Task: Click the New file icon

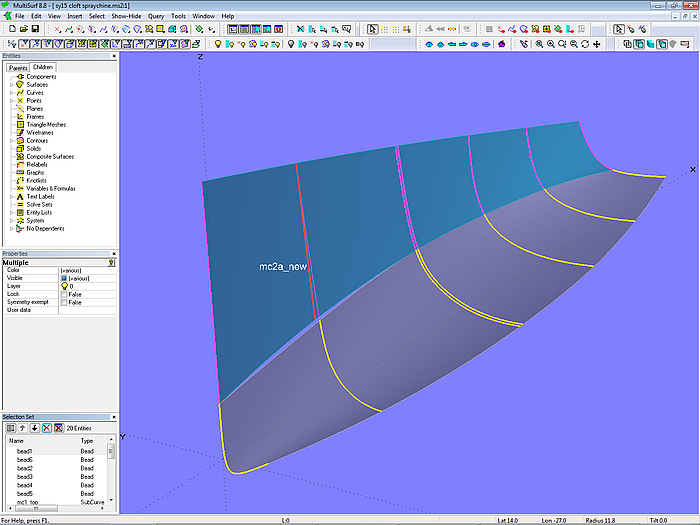Action: 10,30
